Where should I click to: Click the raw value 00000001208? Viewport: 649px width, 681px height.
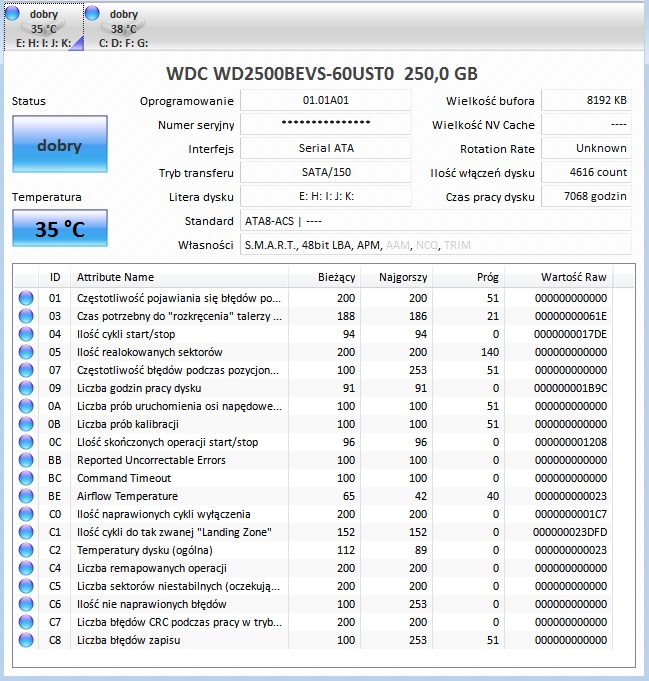(x=571, y=442)
